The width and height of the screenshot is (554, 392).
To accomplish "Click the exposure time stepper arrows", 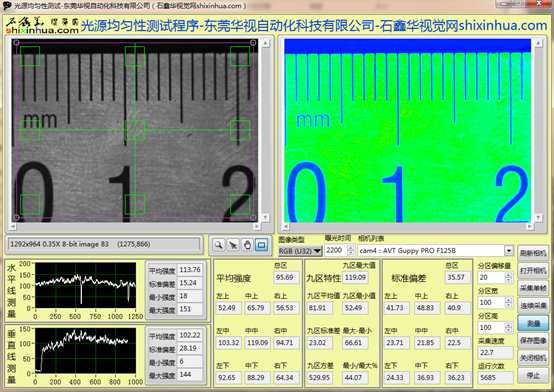I will (x=350, y=250).
